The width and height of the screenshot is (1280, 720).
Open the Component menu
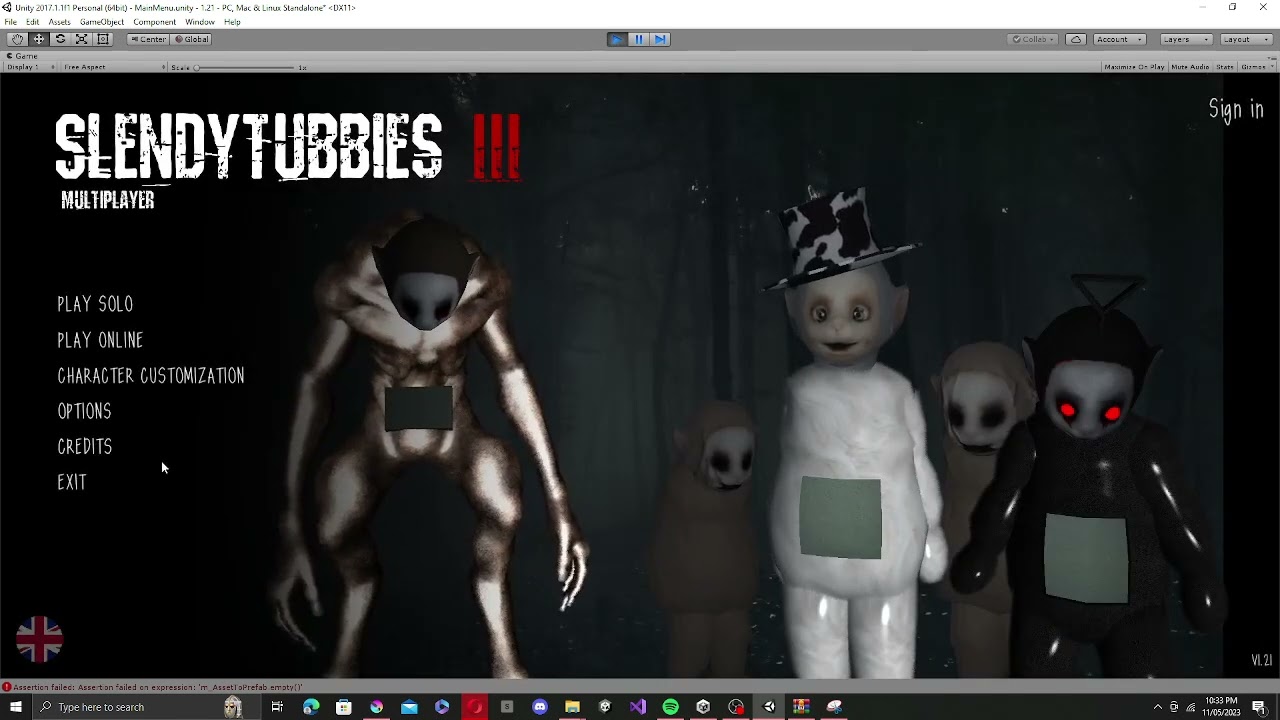point(154,22)
